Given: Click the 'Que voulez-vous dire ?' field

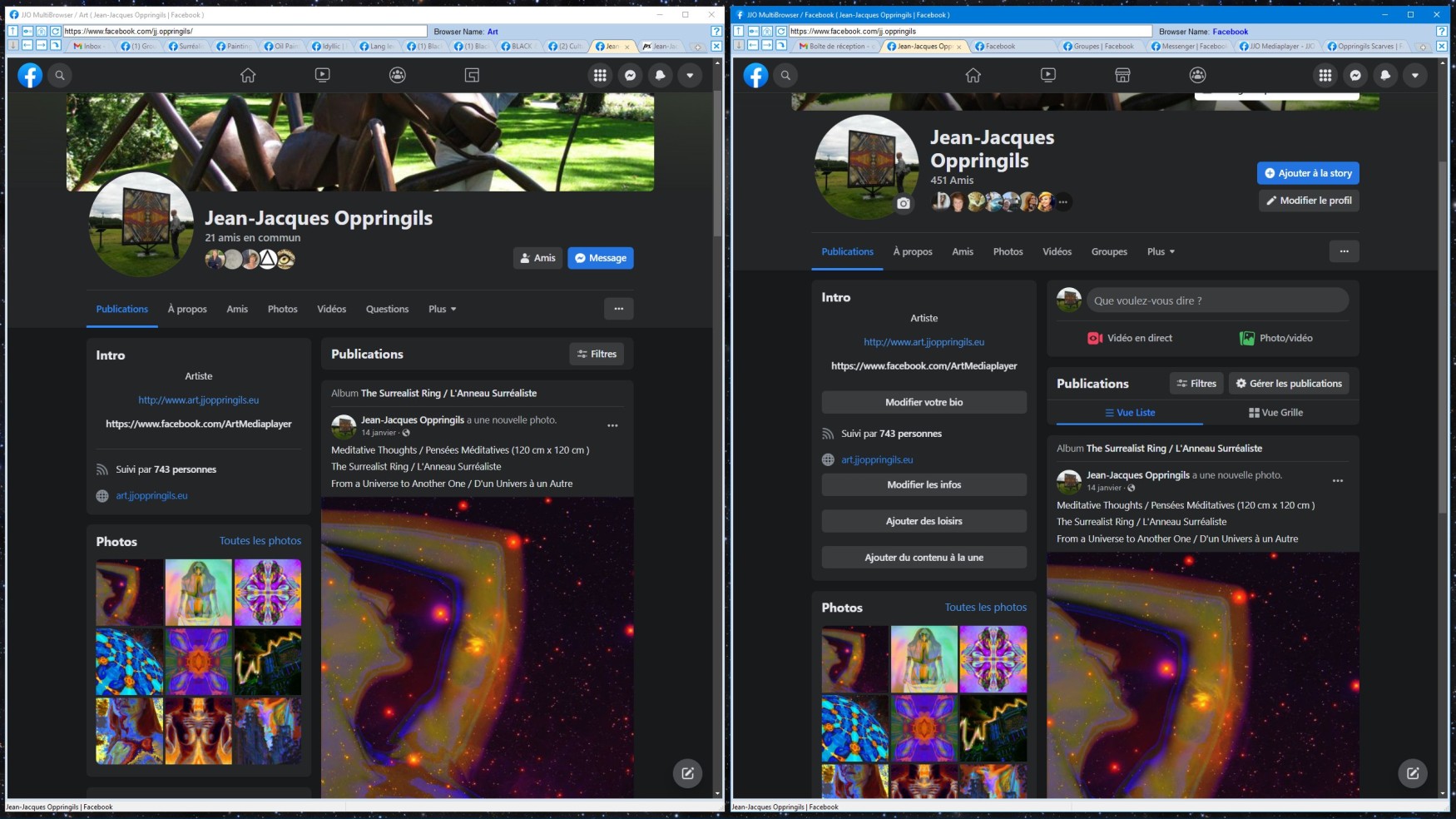Looking at the screenshot, I should (1216, 300).
